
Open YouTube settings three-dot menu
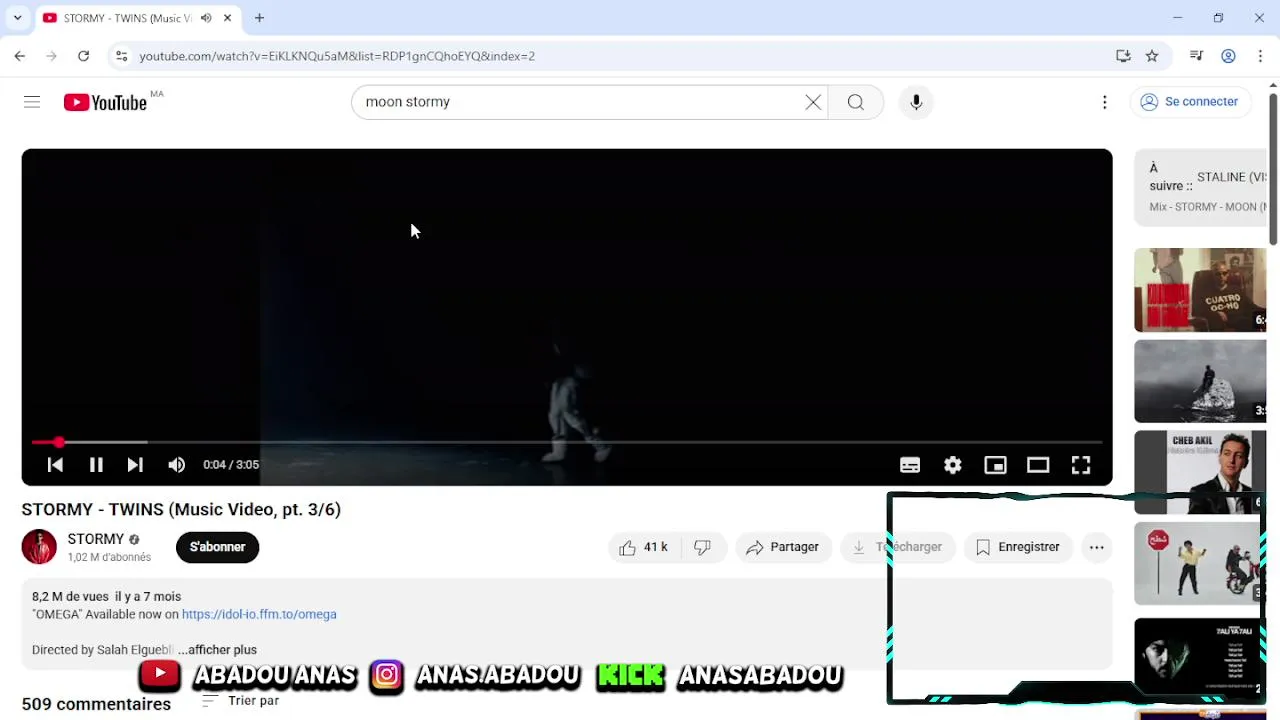(x=1105, y=102)
